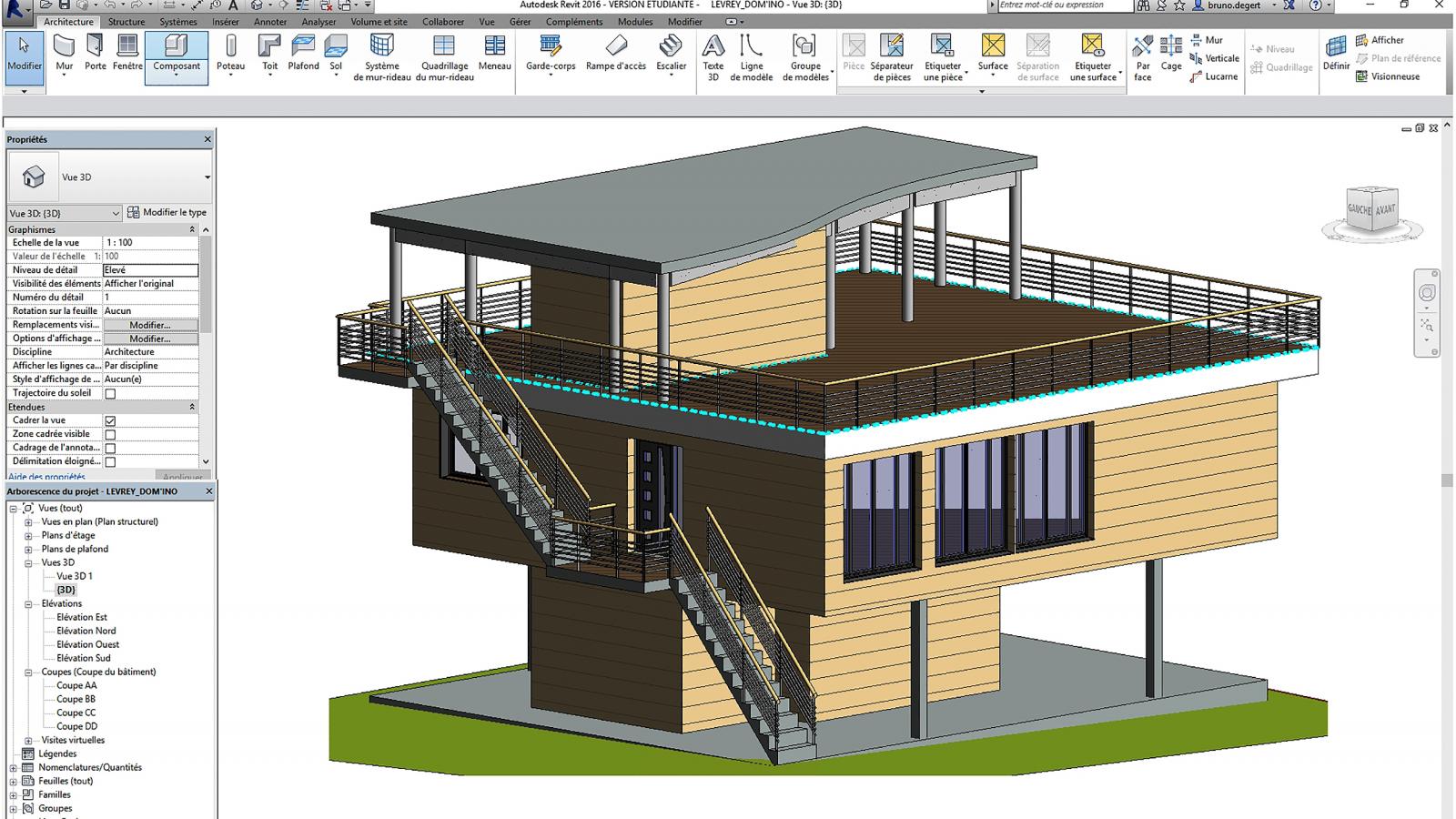Click Etiqueter une pièce tool

tap(943, 58)
